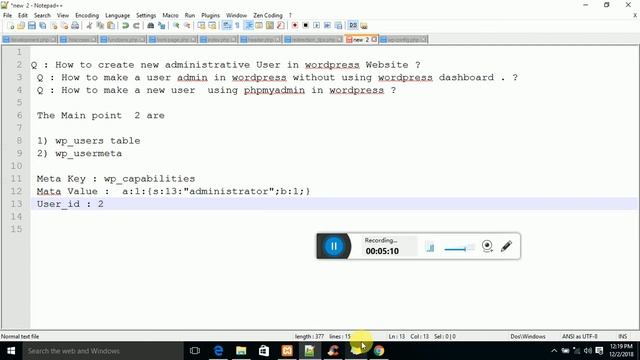Viewport: 640px width, 360px height.
Task: Pause the screen recording
Action: [333, 246]
